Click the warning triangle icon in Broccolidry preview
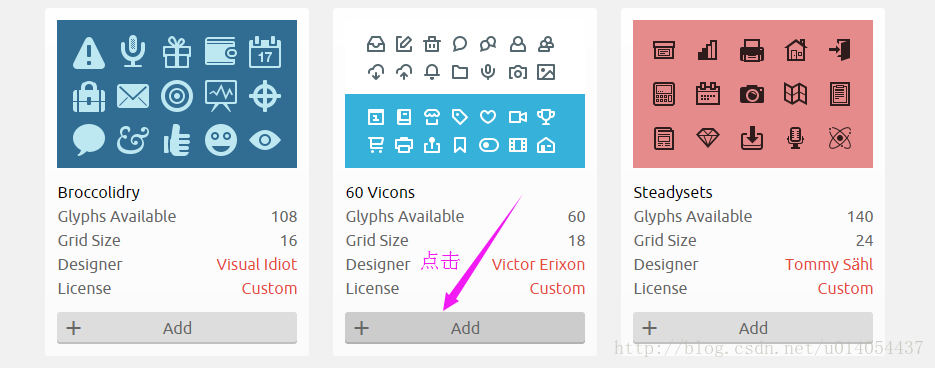 click(x=89, y=52)
